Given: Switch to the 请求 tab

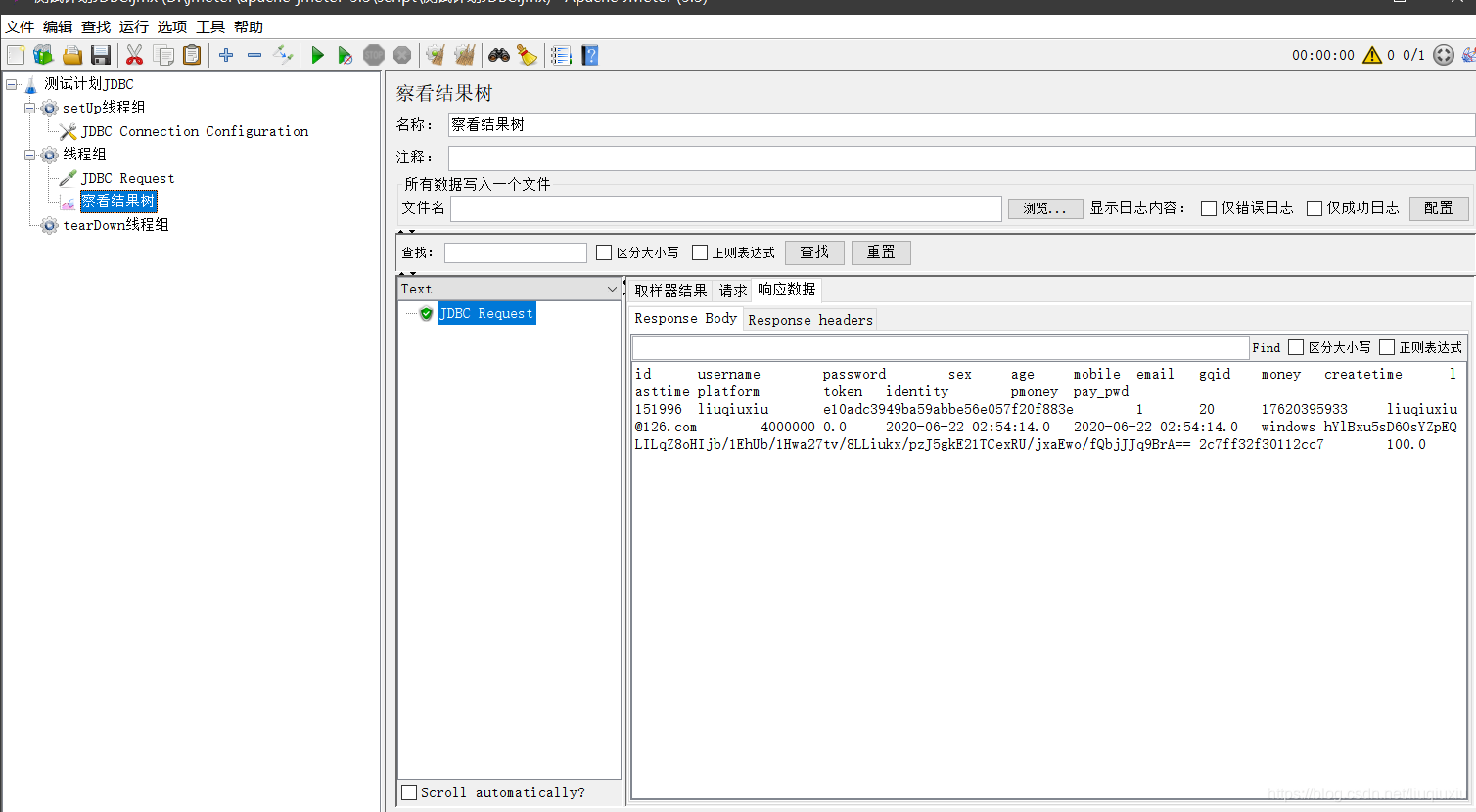Looking at the screenshot, I should click(x=733, y=291).
